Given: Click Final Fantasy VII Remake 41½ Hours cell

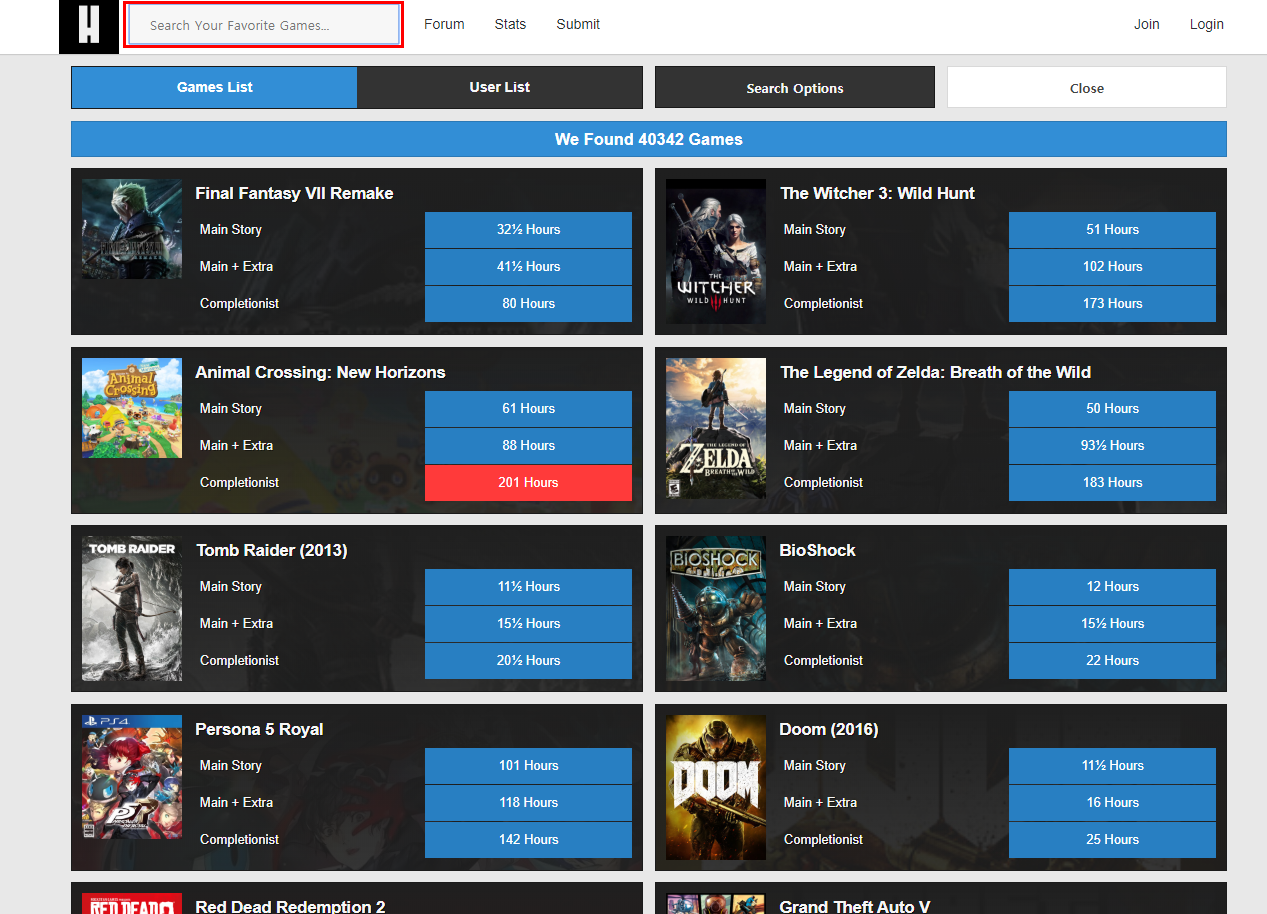Looking at the screenshot, I should (x=528, y=267).
